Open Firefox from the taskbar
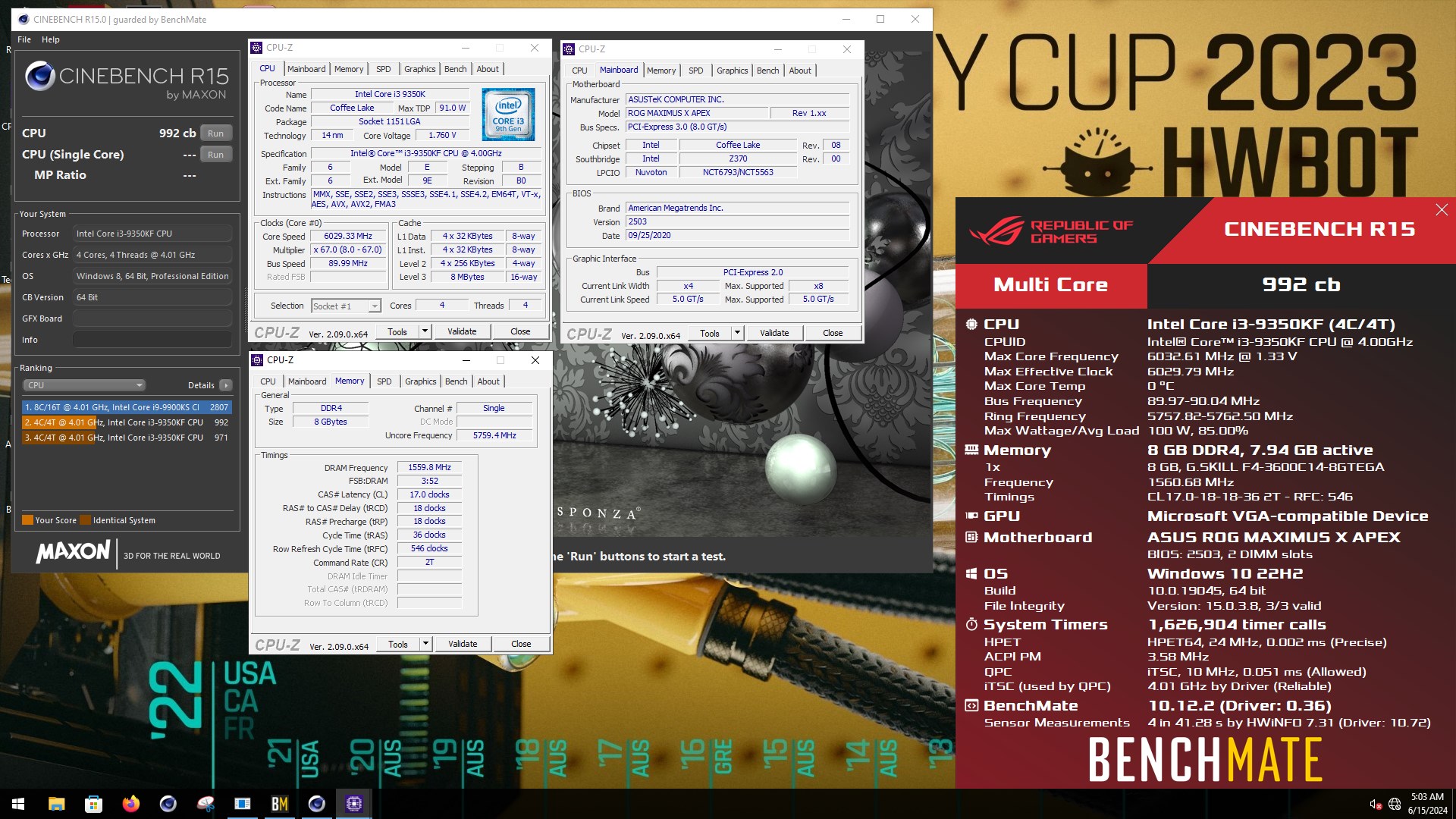The height and width of the screenshot is (819, 1456). [130, 804]
